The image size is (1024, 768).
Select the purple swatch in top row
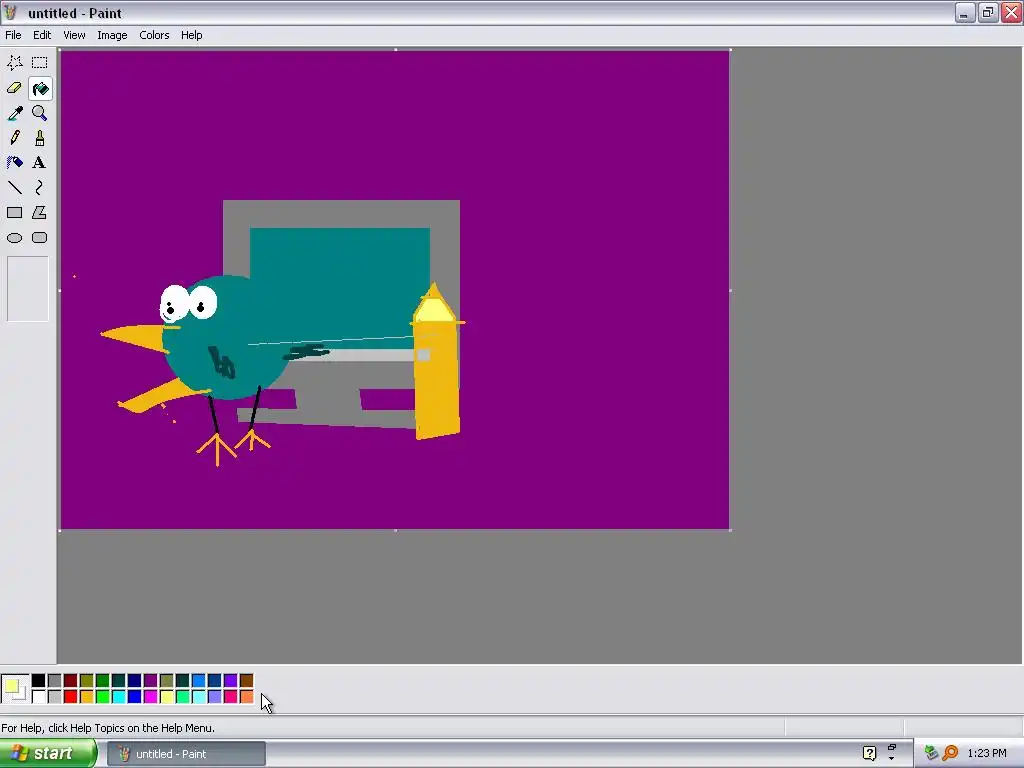(150, 681)
